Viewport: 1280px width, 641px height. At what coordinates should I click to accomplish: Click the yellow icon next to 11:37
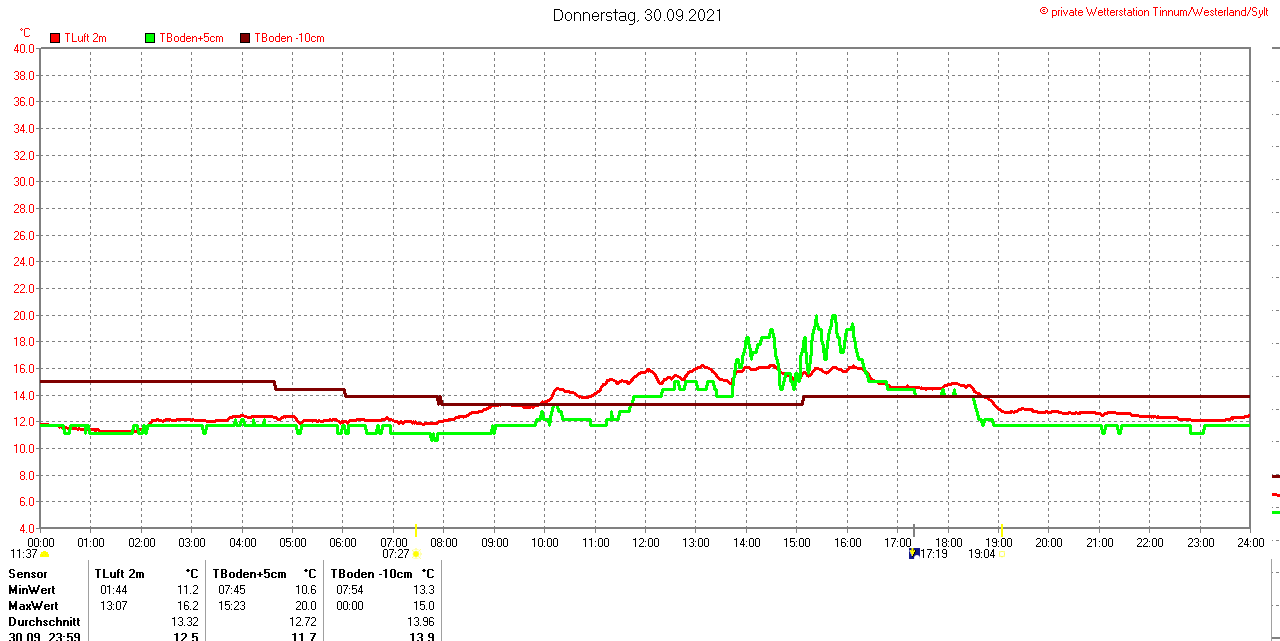pos(44,554)
